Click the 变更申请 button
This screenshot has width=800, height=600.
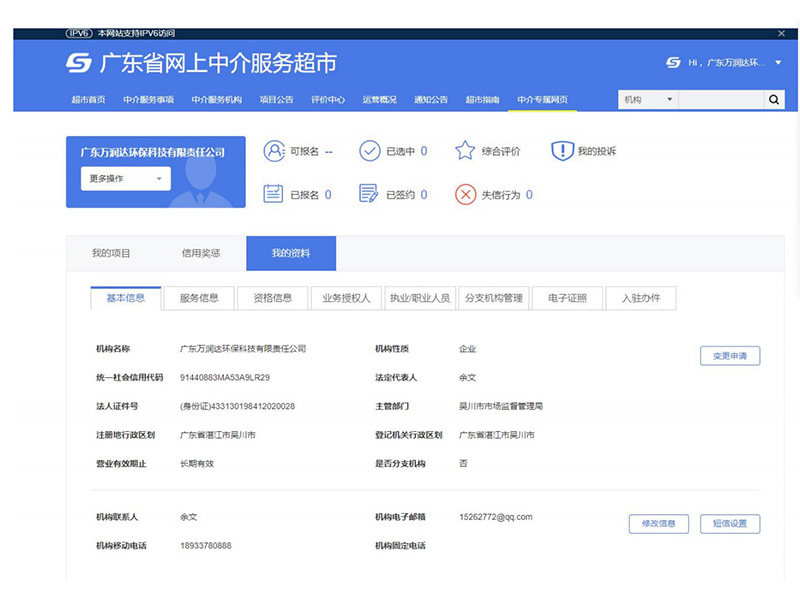[x=730, y=356]
